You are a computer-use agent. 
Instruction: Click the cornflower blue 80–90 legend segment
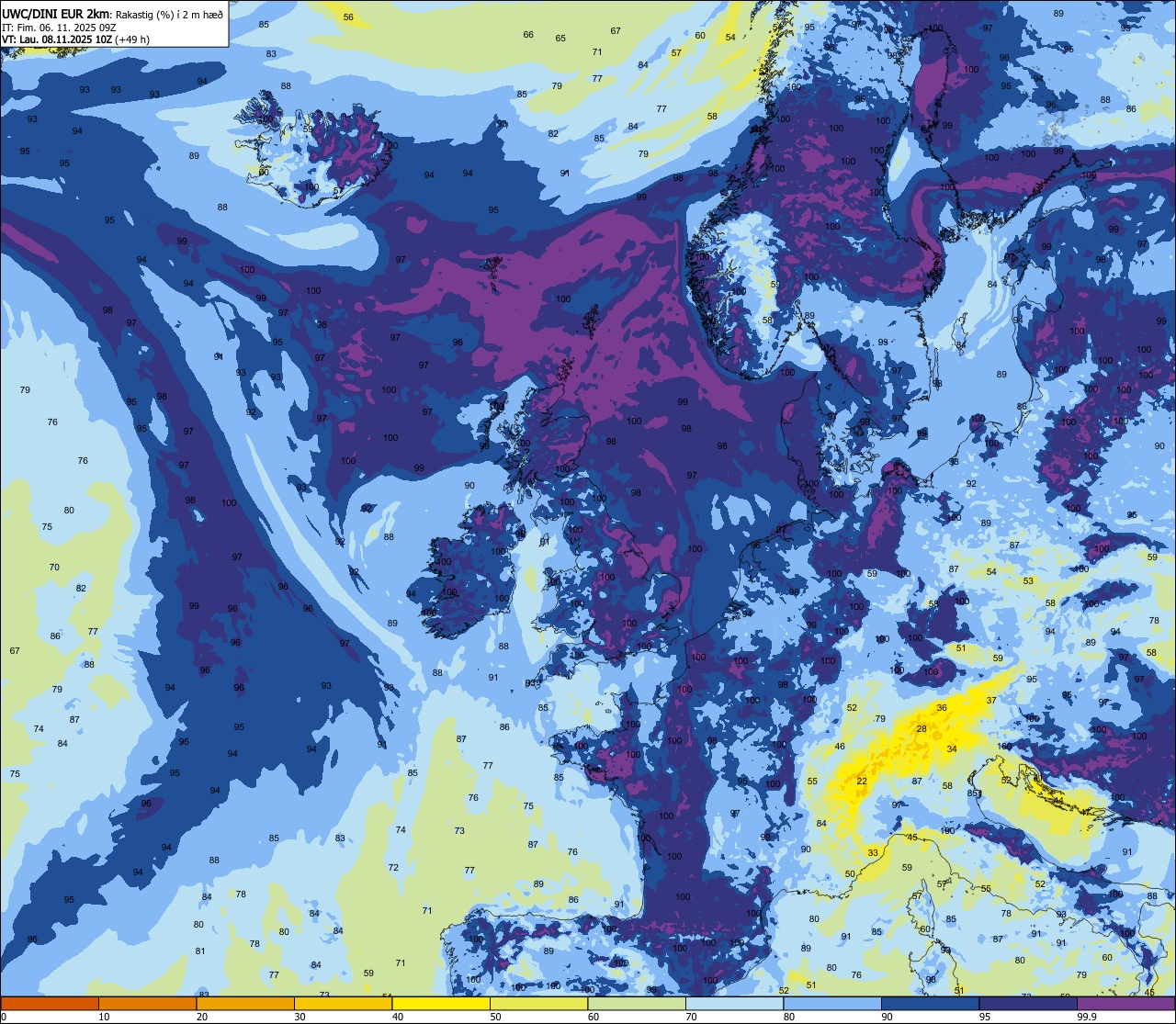pyautogui.click(x=832, y=1003)
